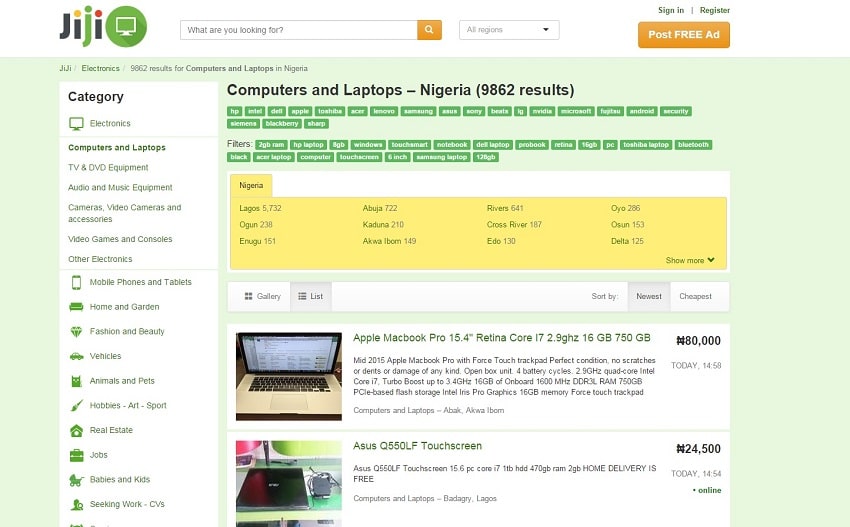Filter by Enugu 151 region
This screenshot has width=850, height=527.
point(257,241)
